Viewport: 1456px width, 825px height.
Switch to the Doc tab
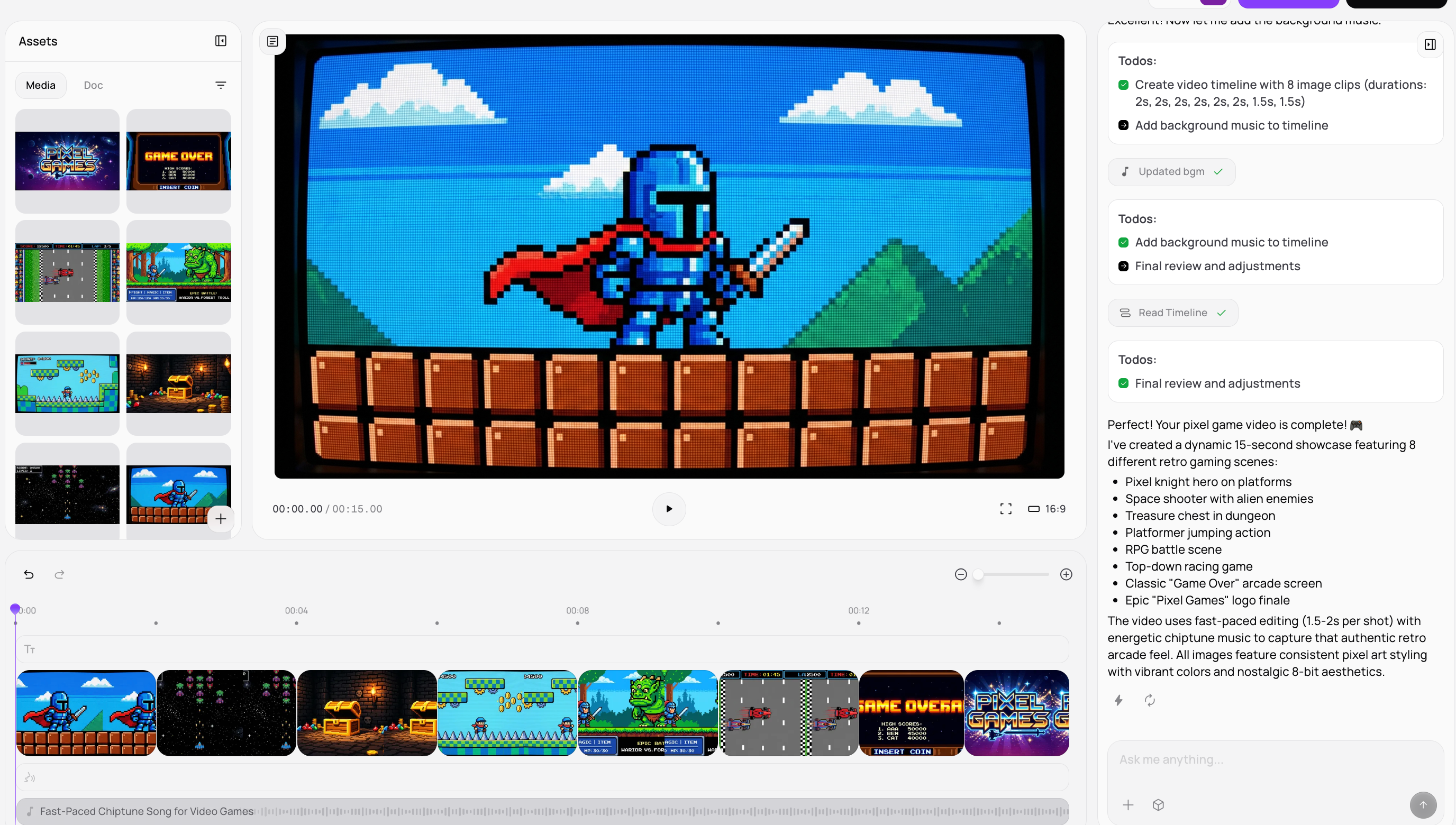93,85
